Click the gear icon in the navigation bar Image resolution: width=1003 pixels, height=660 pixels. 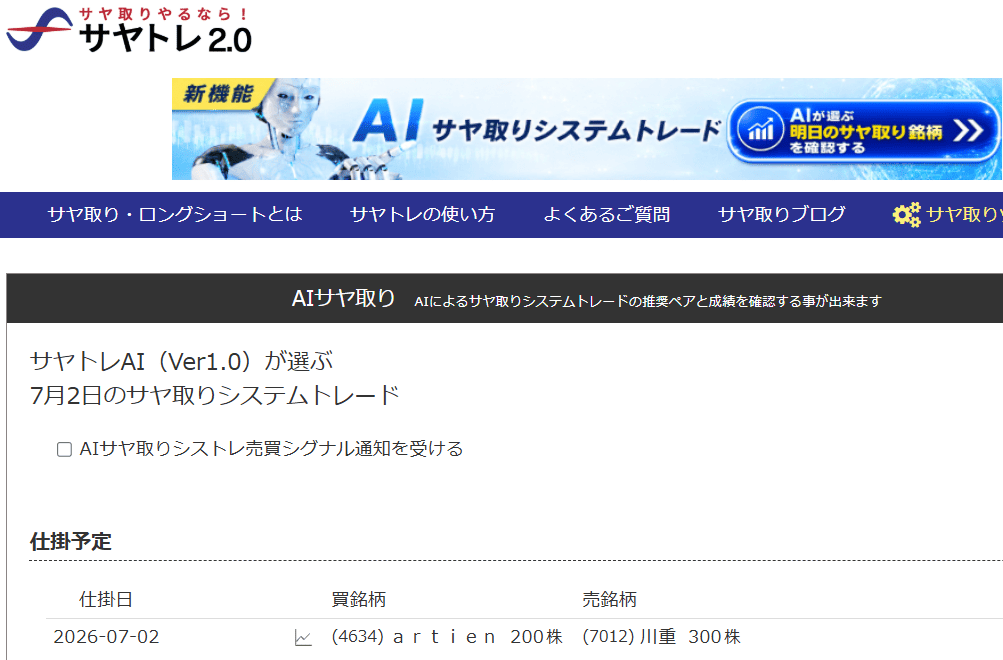click(906, 215)
